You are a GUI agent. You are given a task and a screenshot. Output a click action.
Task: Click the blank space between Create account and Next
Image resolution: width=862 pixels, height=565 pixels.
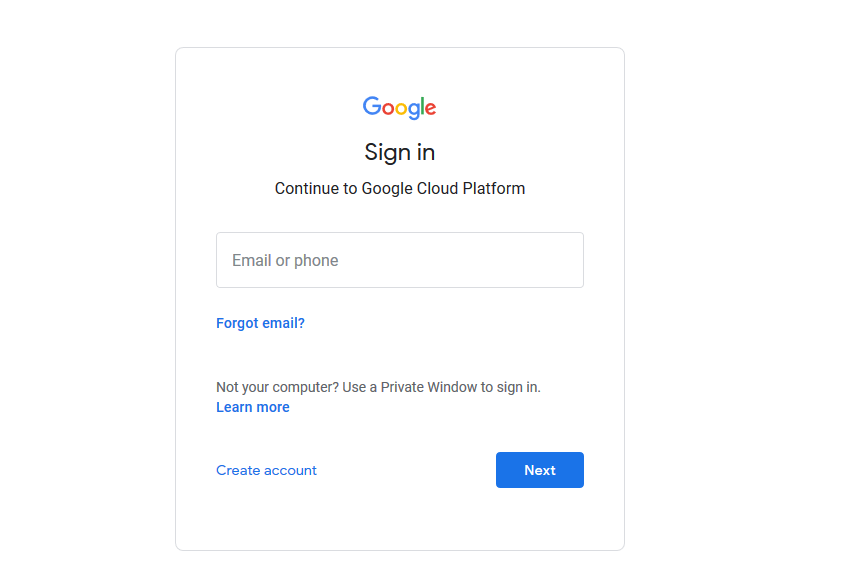[x=407, y=470]
